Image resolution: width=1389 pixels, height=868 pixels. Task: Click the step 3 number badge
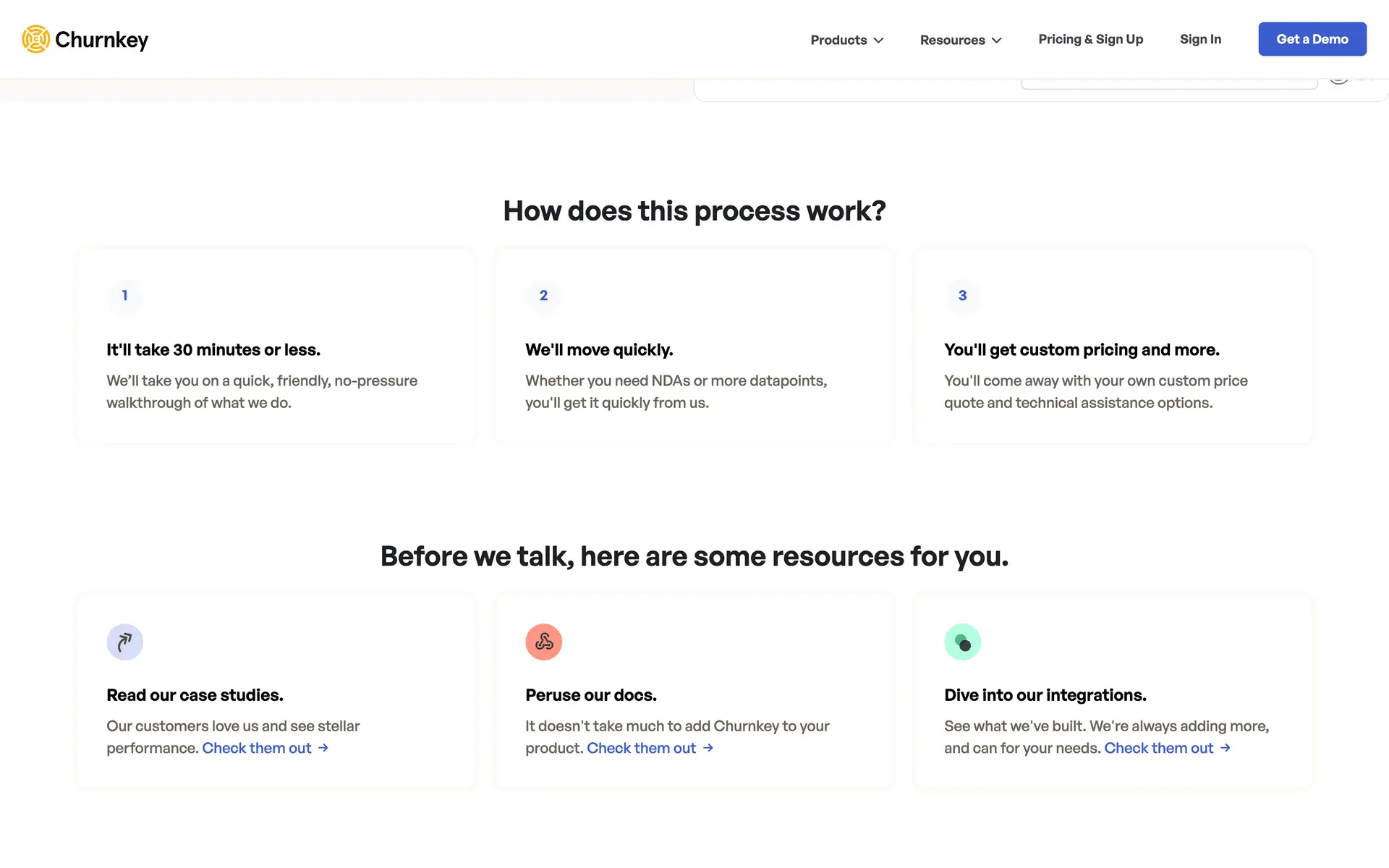(x=962, y=295)
